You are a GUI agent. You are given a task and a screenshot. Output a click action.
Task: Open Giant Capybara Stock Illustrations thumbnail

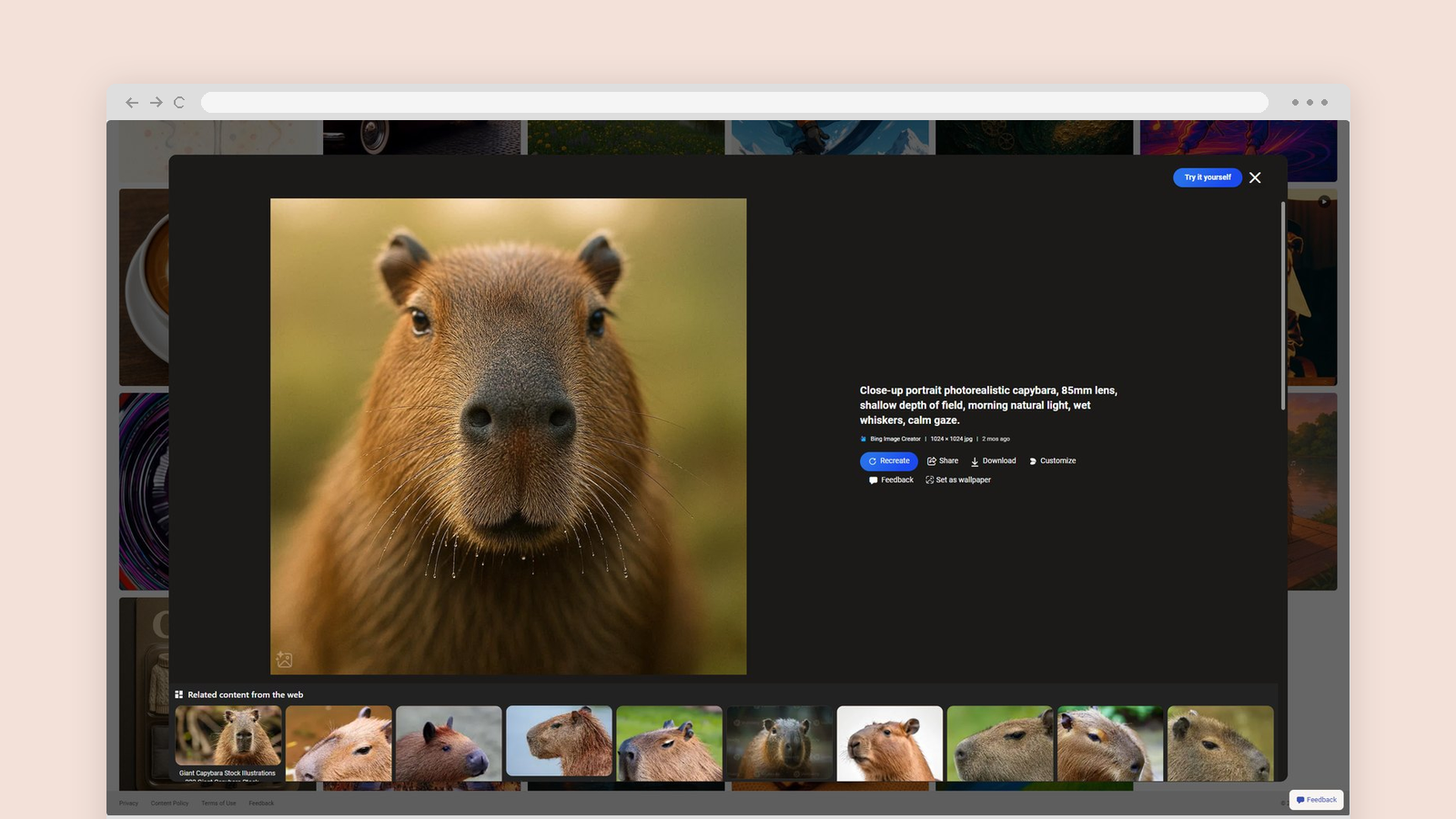[228, 743]
